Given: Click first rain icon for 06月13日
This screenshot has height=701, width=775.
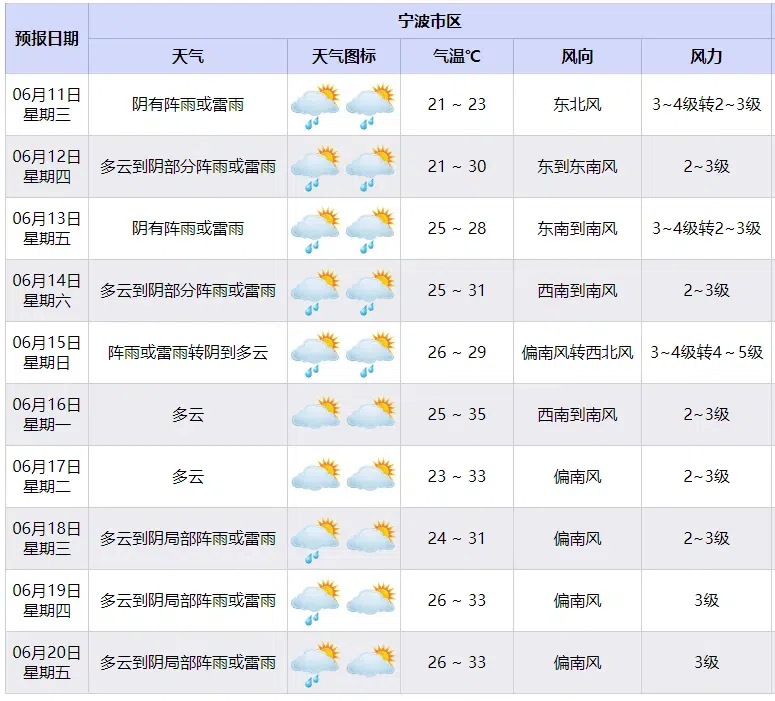Looking at the screenshot, I should coord(315,230).
